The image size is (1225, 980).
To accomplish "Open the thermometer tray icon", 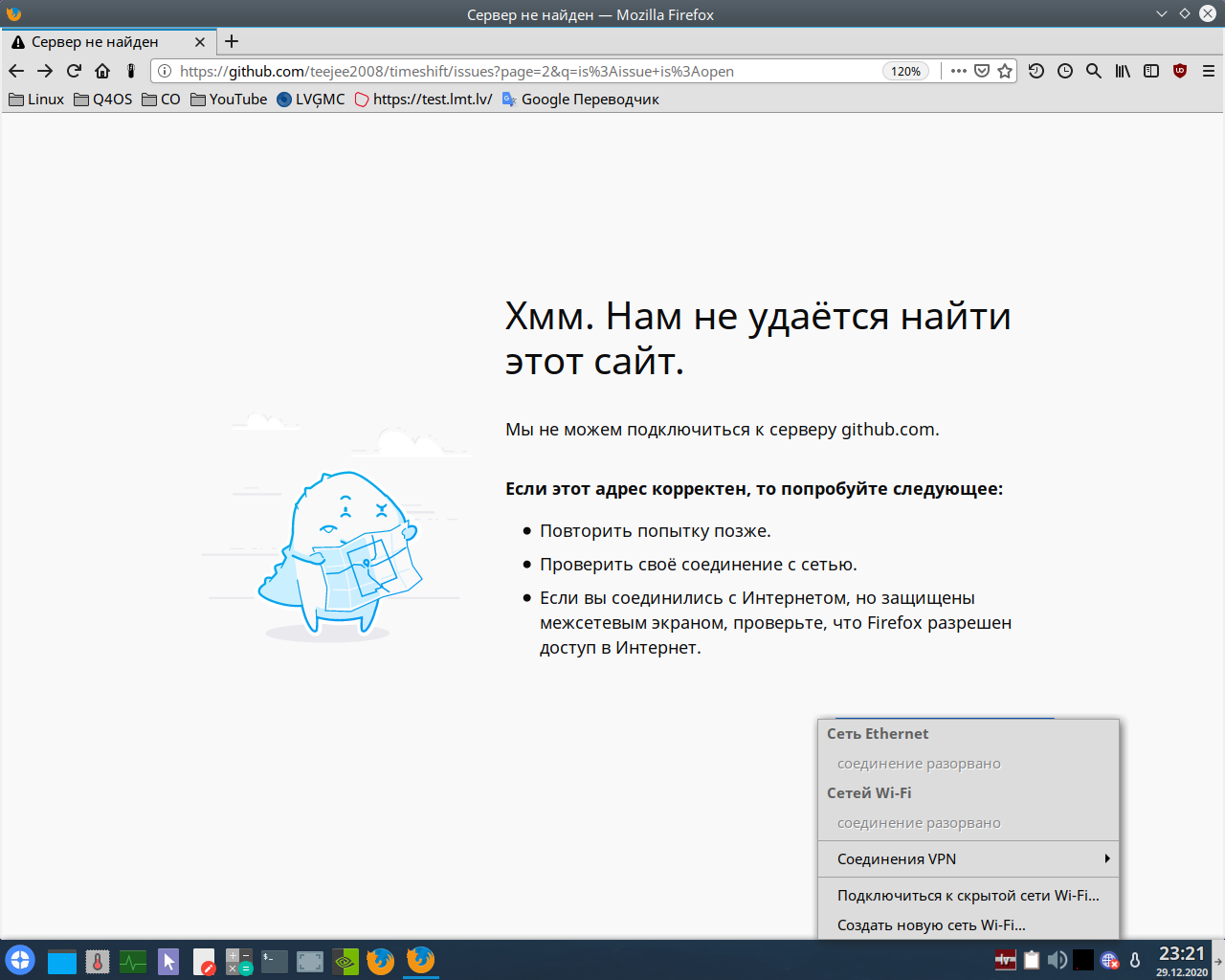I will click(1135, 960).
